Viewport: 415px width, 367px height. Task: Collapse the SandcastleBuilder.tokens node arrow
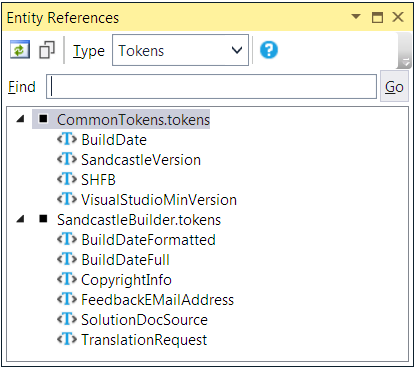[21, 219]
